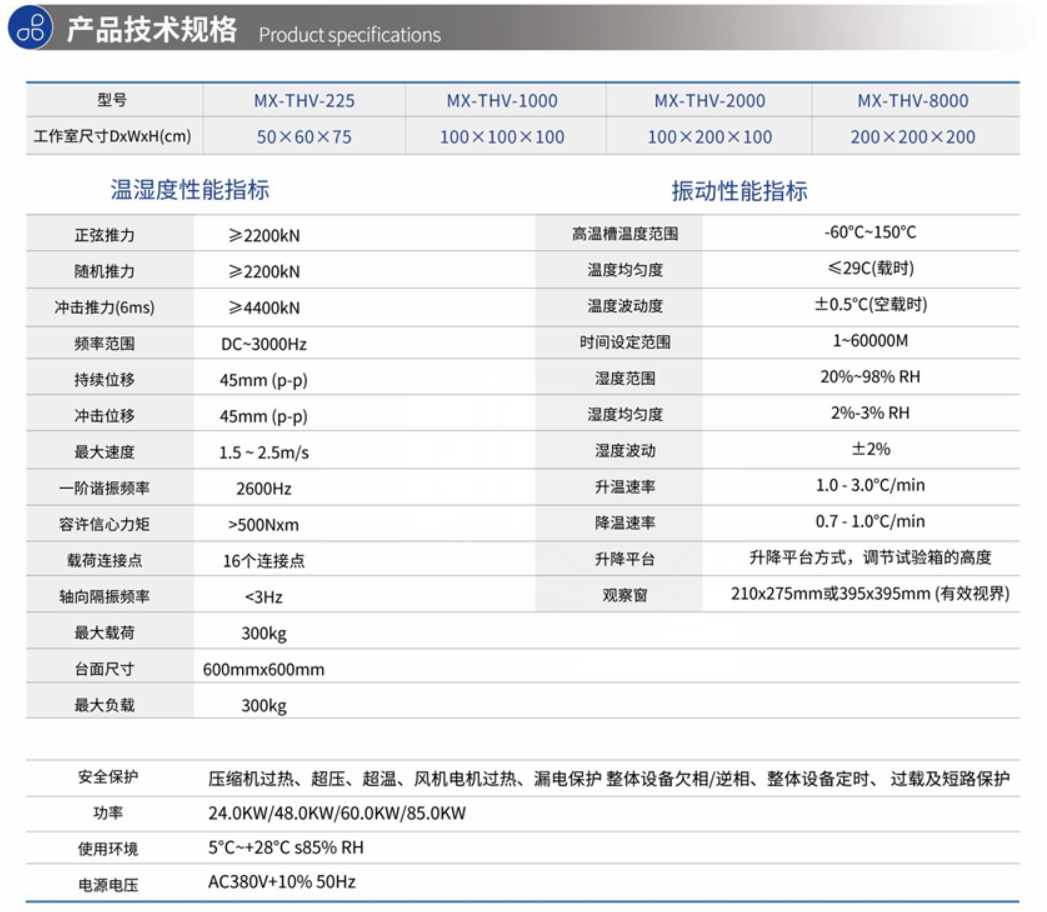Select the MX-THV-1000 model column header
Image resolution: width=1047 pixels, height=912 pixels.
pyautogui.click(x=502, y=101)
